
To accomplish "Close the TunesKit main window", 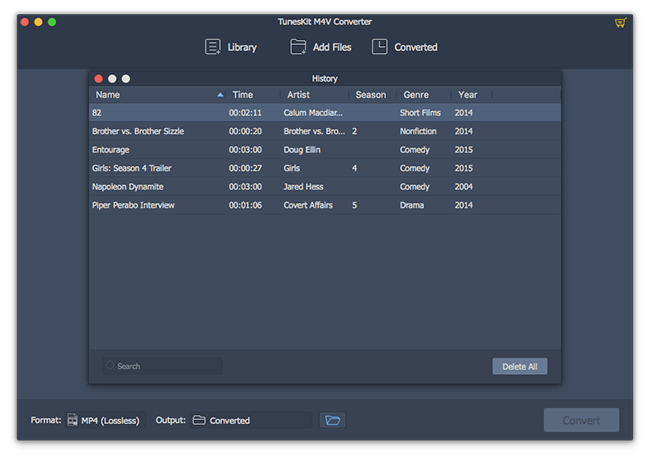I will click(24, 22).
